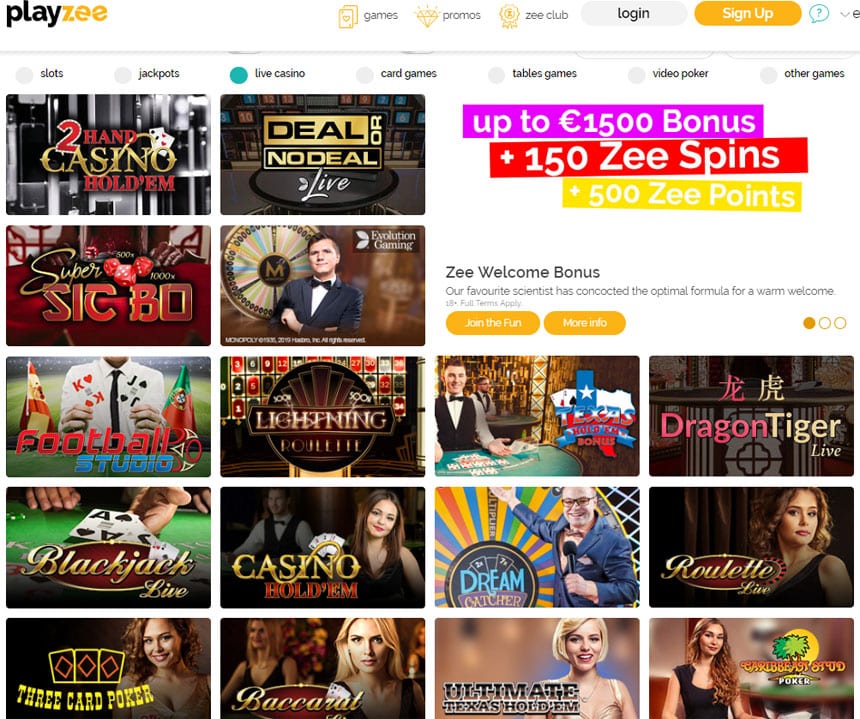The image size is (860, 719).
Task: Select the slots category radio
Action: [25, 75]
